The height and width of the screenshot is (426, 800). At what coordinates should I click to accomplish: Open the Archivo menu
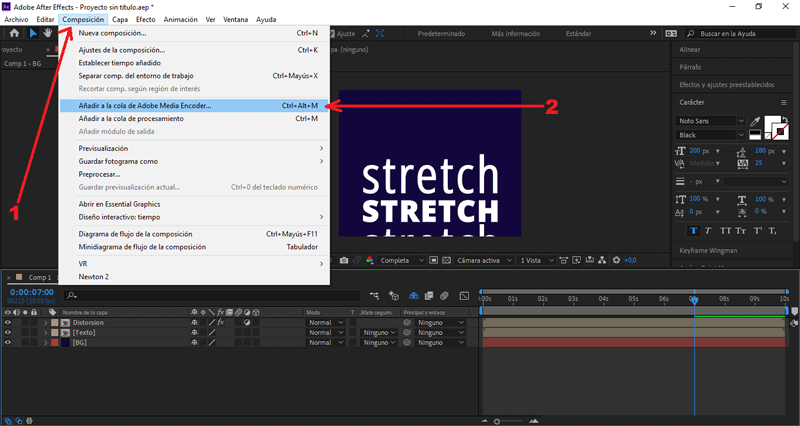tap(16, 19)
